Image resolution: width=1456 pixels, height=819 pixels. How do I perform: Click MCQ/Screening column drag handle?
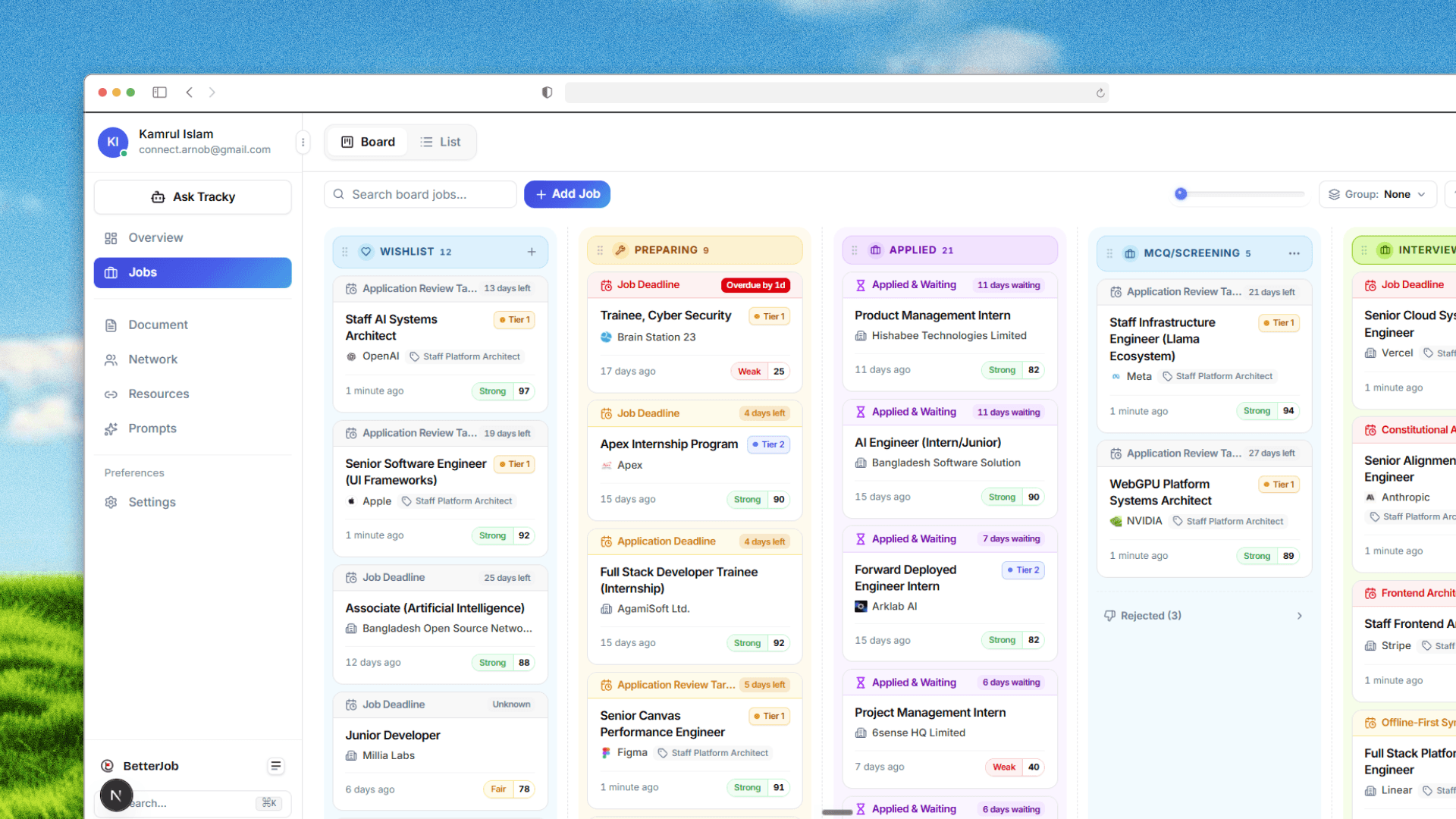(1109, 253)
